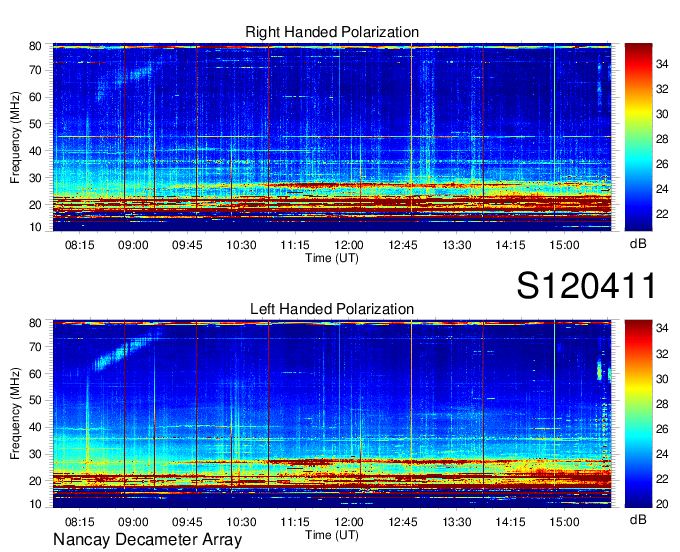Click the S120411 label
The image size is (680, 552).
click(586, 286)
